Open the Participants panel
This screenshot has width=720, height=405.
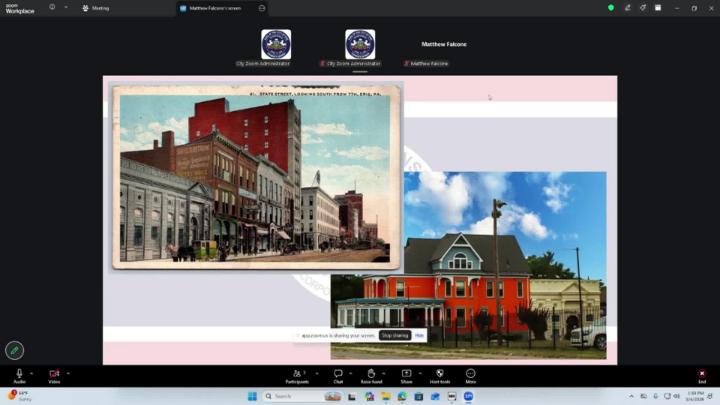[x=297, y=376]
